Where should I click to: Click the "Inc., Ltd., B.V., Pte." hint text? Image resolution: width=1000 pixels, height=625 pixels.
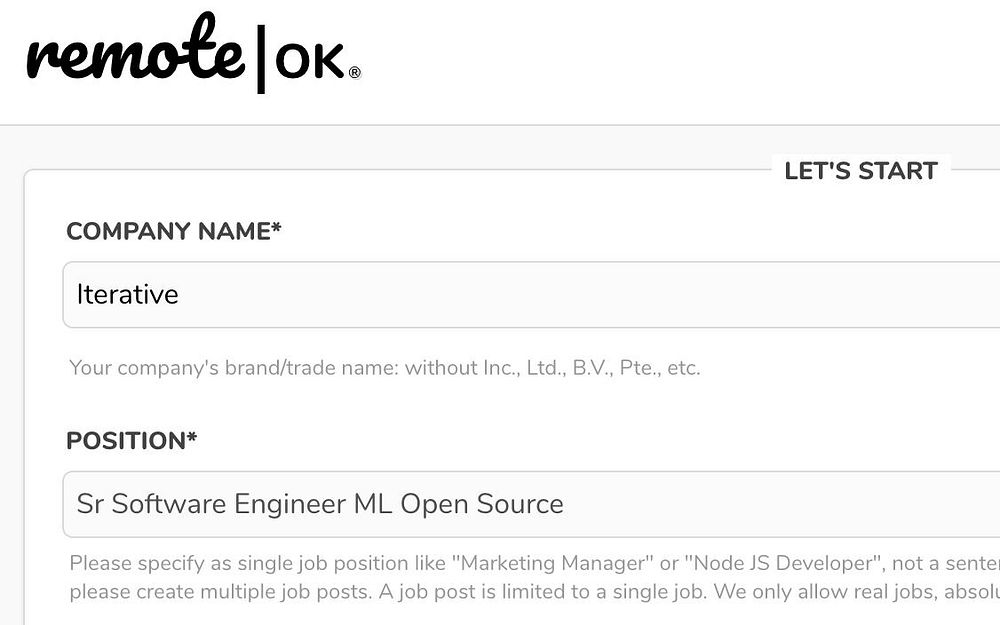coord(571,368)
